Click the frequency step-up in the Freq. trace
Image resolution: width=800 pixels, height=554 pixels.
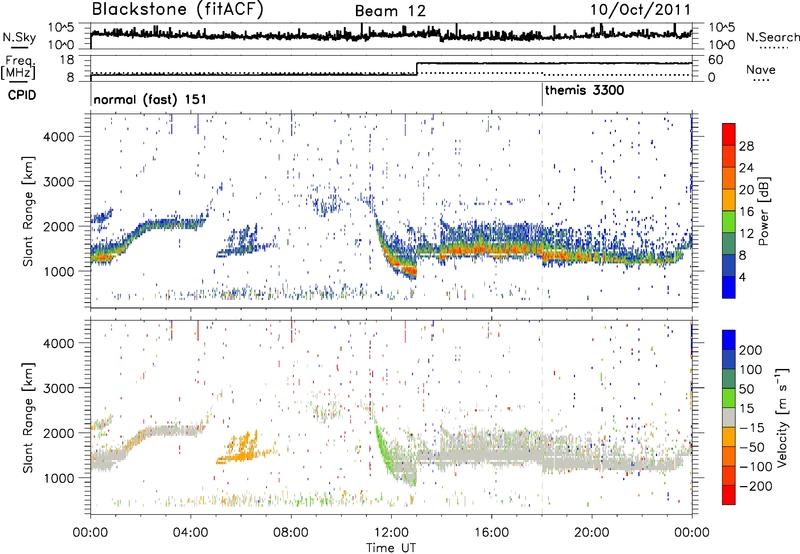coord(417,68)
